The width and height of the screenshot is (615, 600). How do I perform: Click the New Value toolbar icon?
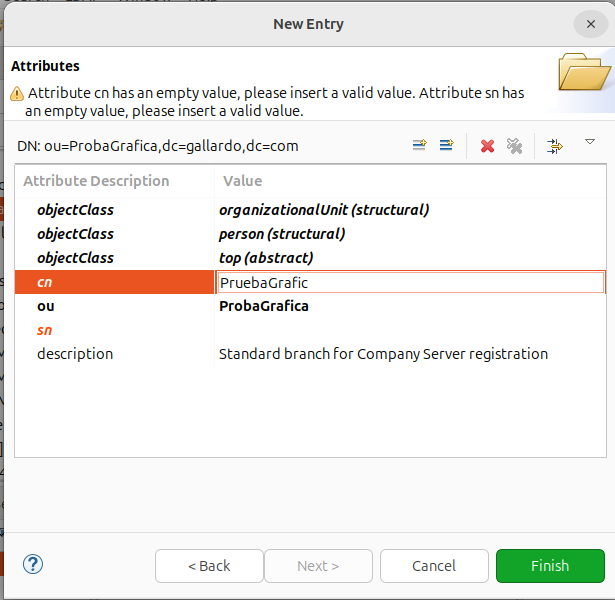(x=447, y=146)
